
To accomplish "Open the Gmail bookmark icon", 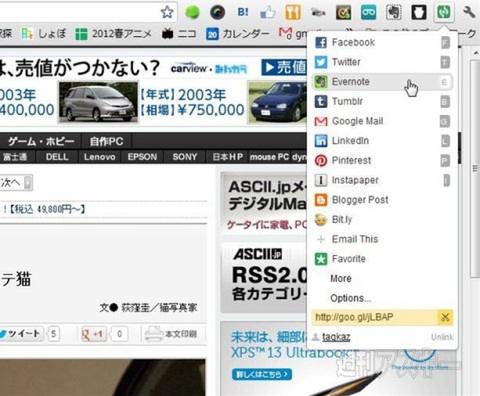I will click(285, 34).
